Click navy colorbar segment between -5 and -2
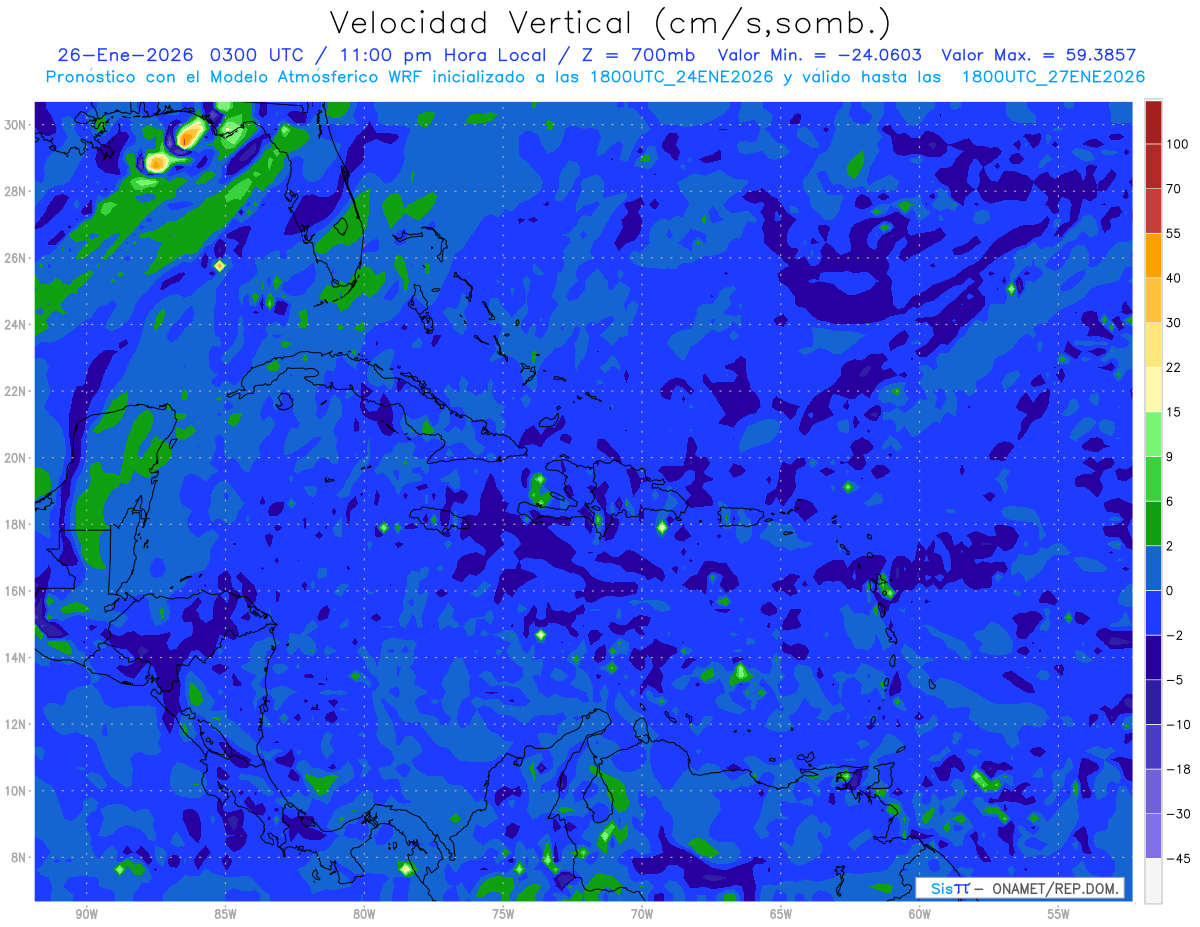The image size is (1200, 927). 1153,657
